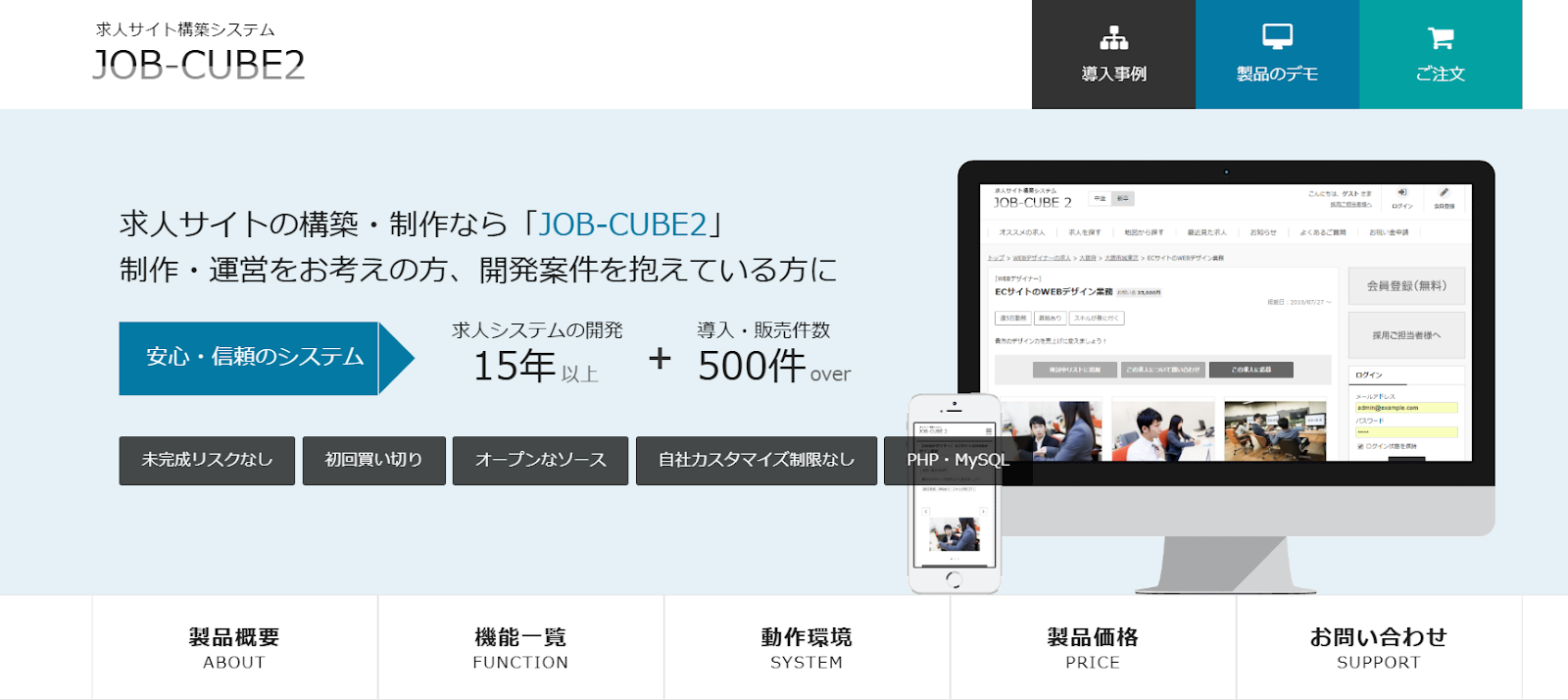The height and width of the screenshot is (700, 1568).
Task: Click the email input field in mockup login
Action: [x=1406, y=408]
